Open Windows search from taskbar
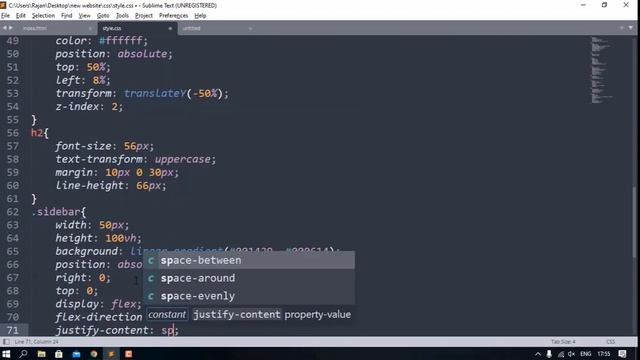The image size is (640, 360). [24, 354]
